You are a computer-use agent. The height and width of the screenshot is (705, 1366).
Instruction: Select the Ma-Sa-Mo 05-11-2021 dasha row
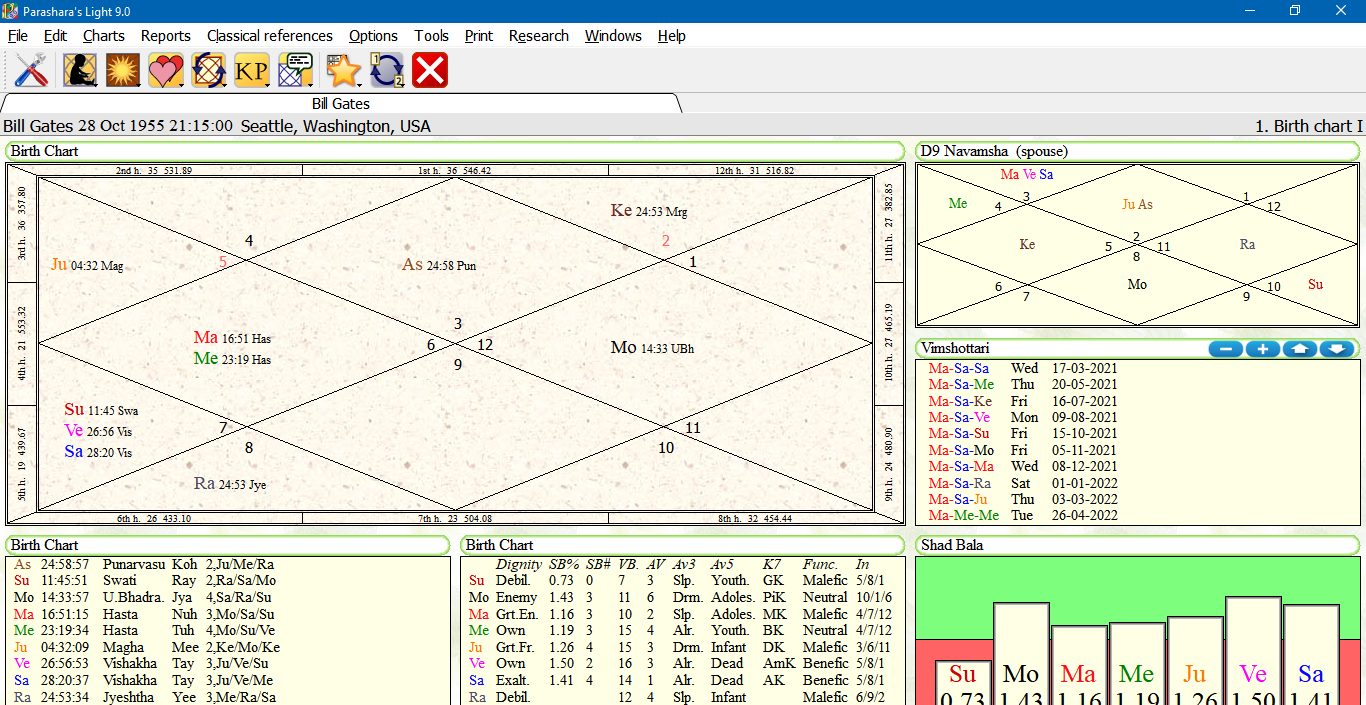1023,450
